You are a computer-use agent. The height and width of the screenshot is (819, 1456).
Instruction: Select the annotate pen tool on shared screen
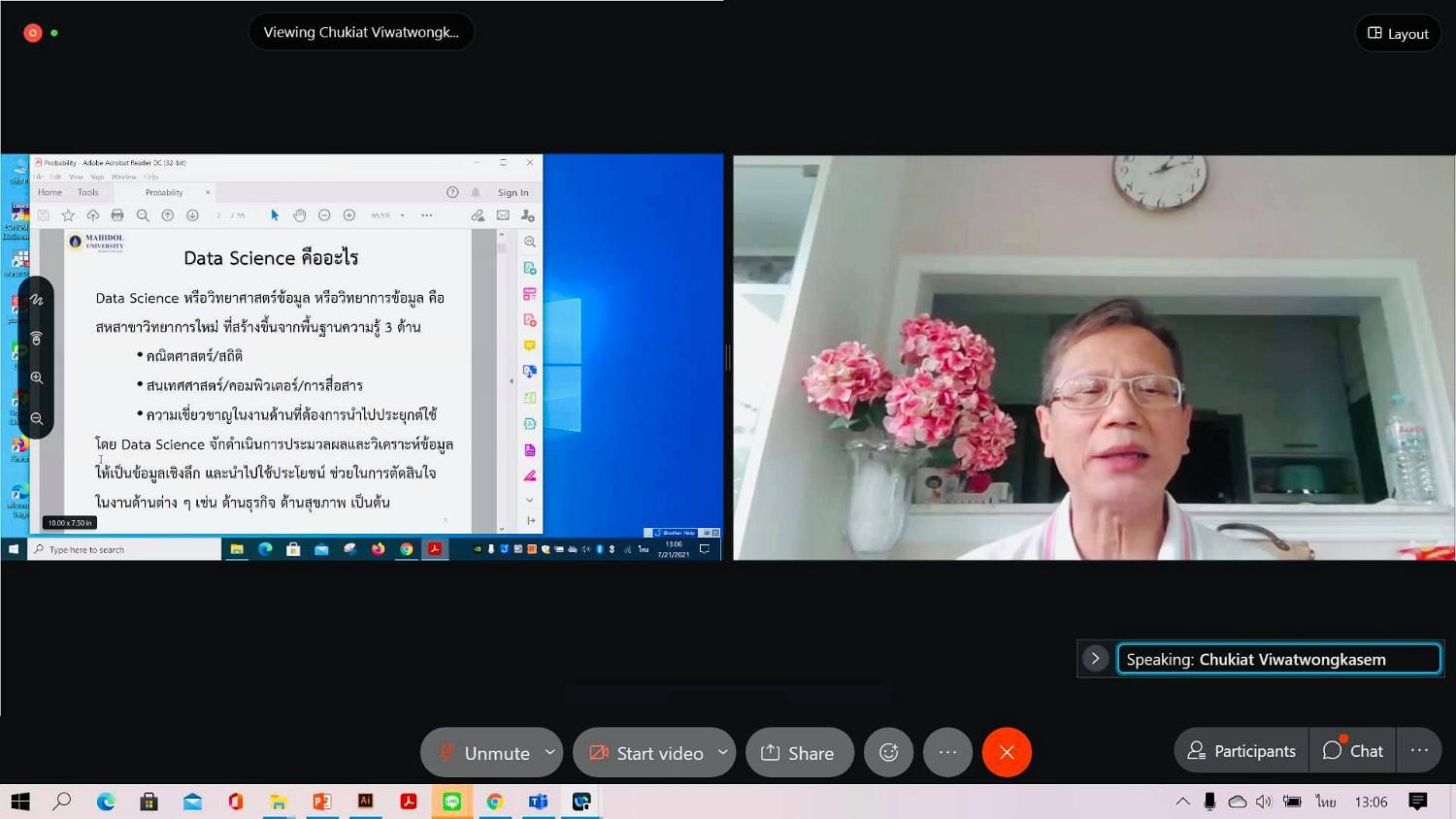coord(37,300)
